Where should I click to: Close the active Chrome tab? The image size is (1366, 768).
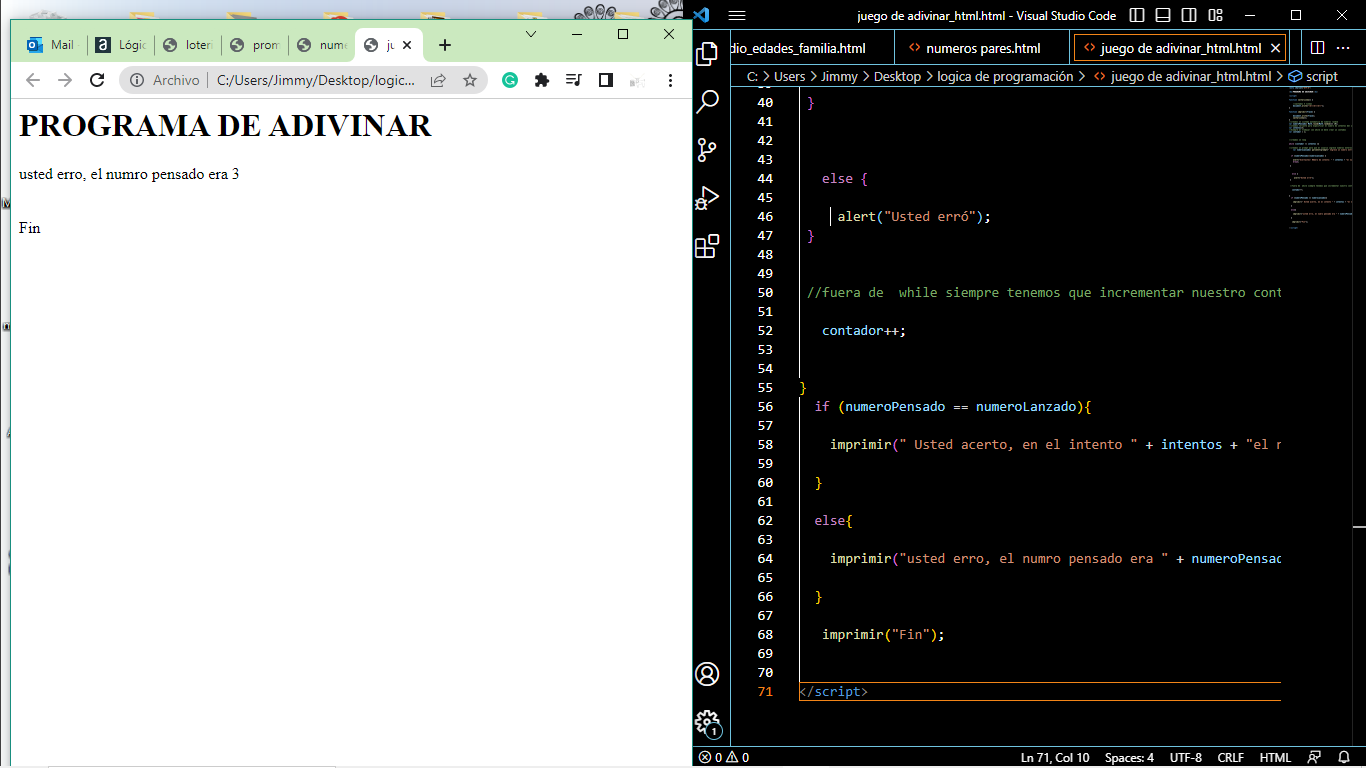[407, 45]
